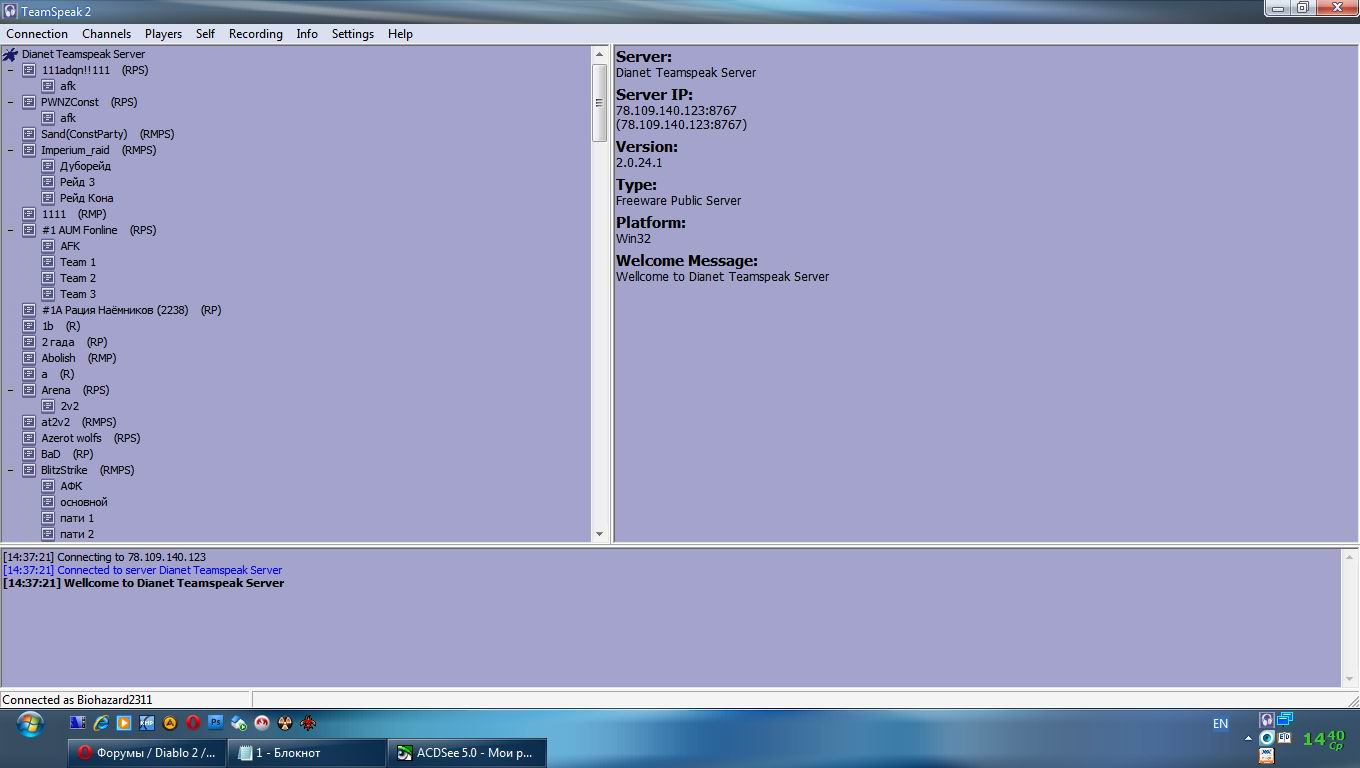Screen dimensions: 1360x768
Task: Select the пати 1 sub-channel
Action: (x=77, y=518)
